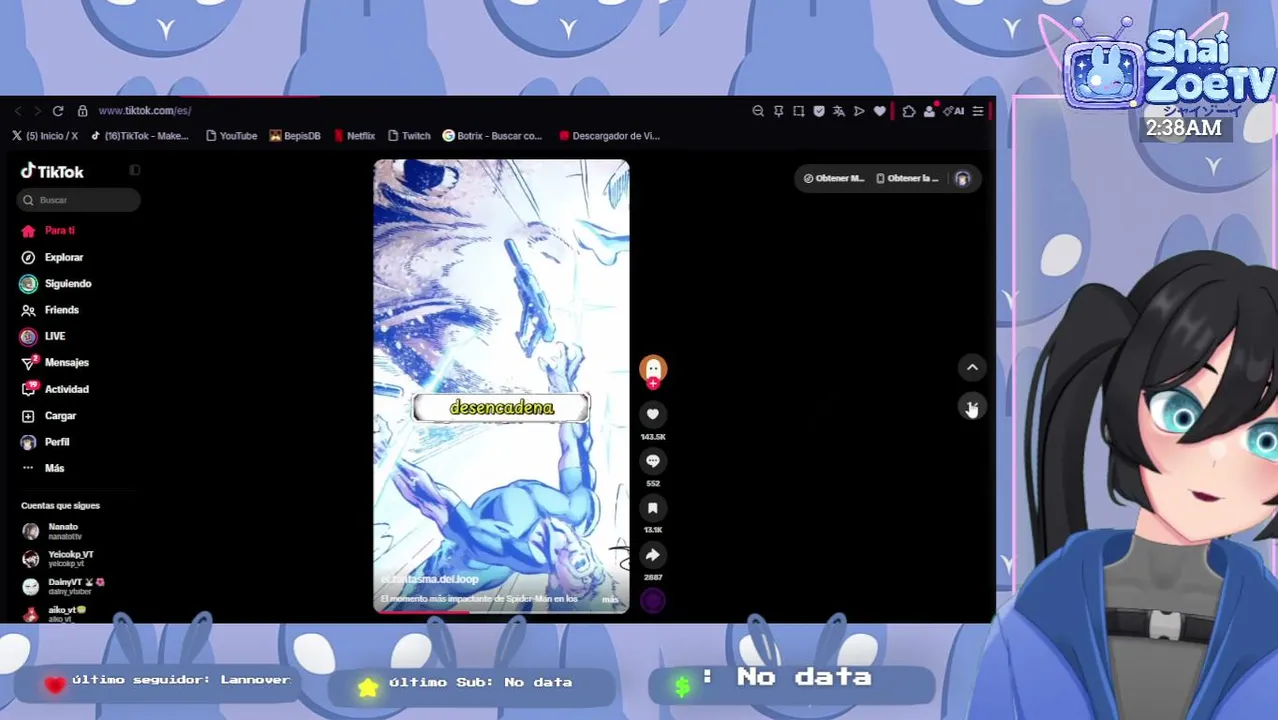
Task: Go to the Siguiendo feed
Action: pyautogui.click(x=56, y=284)
